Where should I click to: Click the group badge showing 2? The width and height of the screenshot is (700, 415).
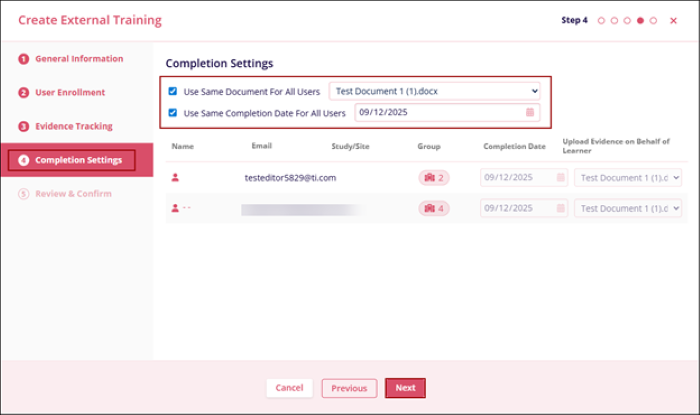pyautogui.click(x=433, y=177)
